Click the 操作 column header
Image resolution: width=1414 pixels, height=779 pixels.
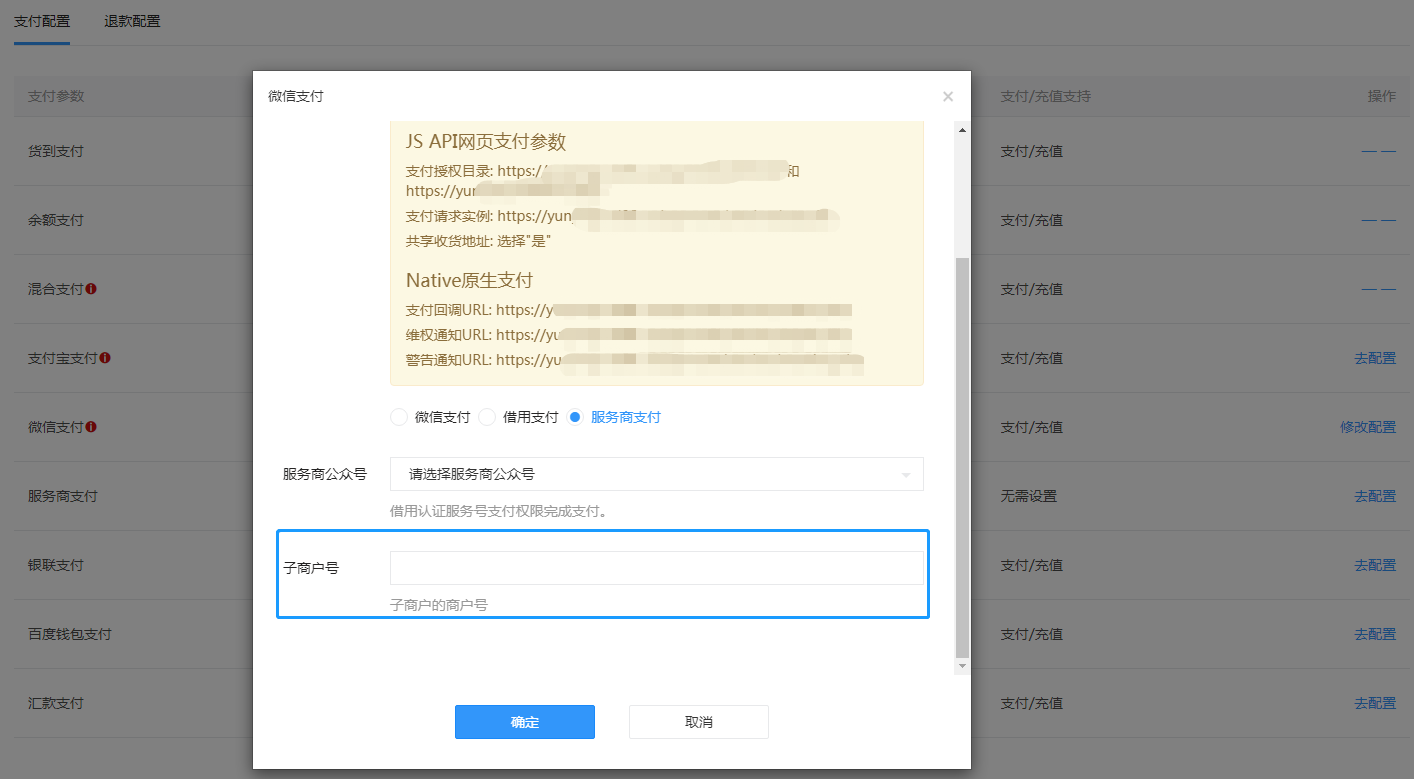click(x=1382, y=96)
